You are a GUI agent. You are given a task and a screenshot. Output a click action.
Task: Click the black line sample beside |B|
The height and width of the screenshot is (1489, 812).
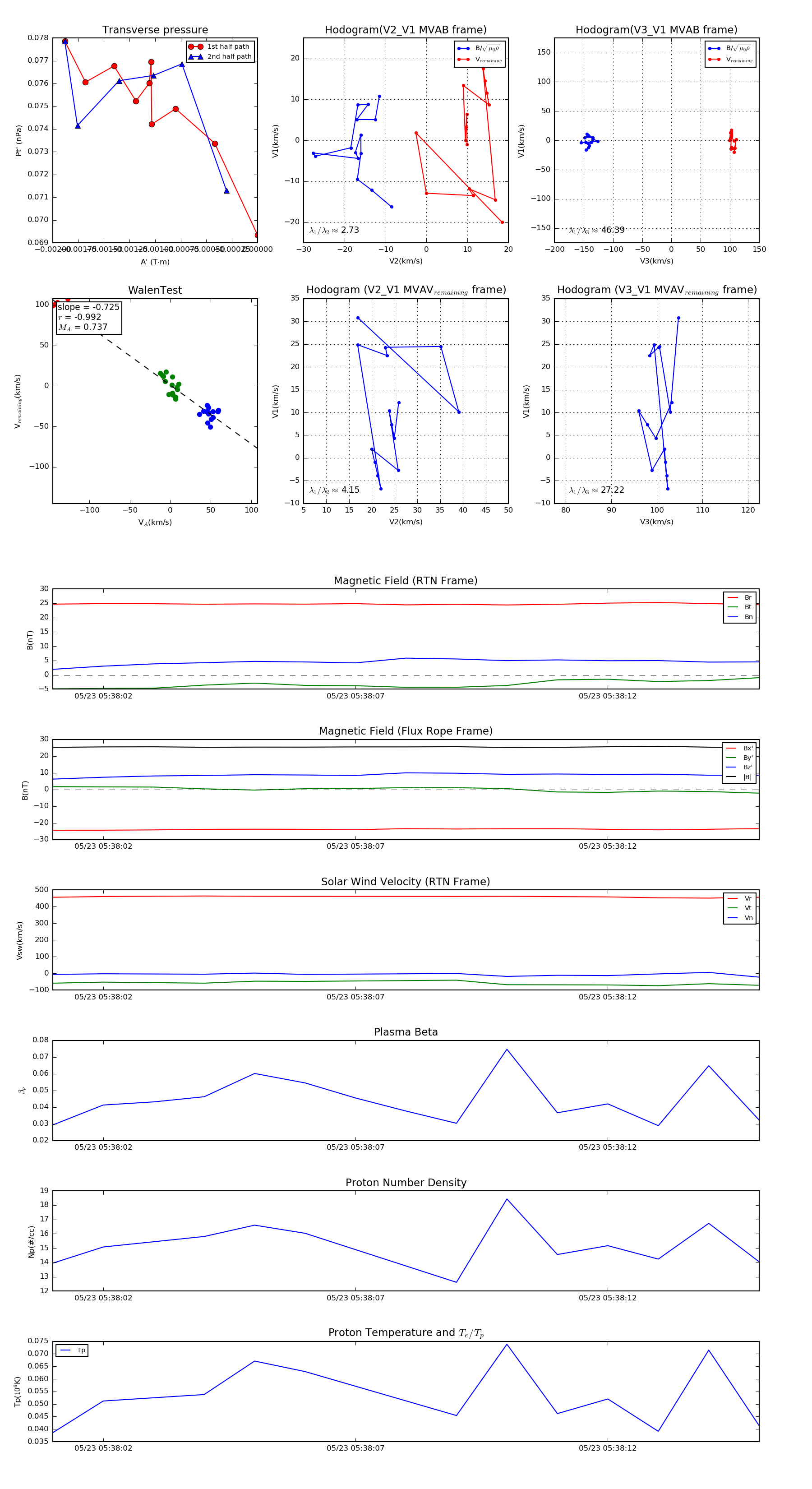pyautogui.click(x=732, y=777)
